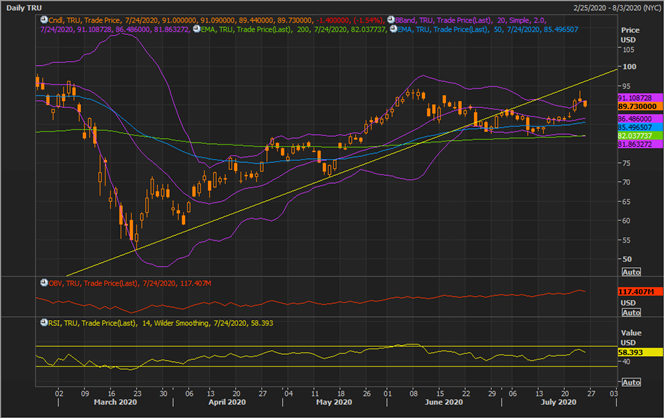Select the BBand, TRU, Trade Price(Last) legend text
This screenshot has height=419, width=665.
471,20
